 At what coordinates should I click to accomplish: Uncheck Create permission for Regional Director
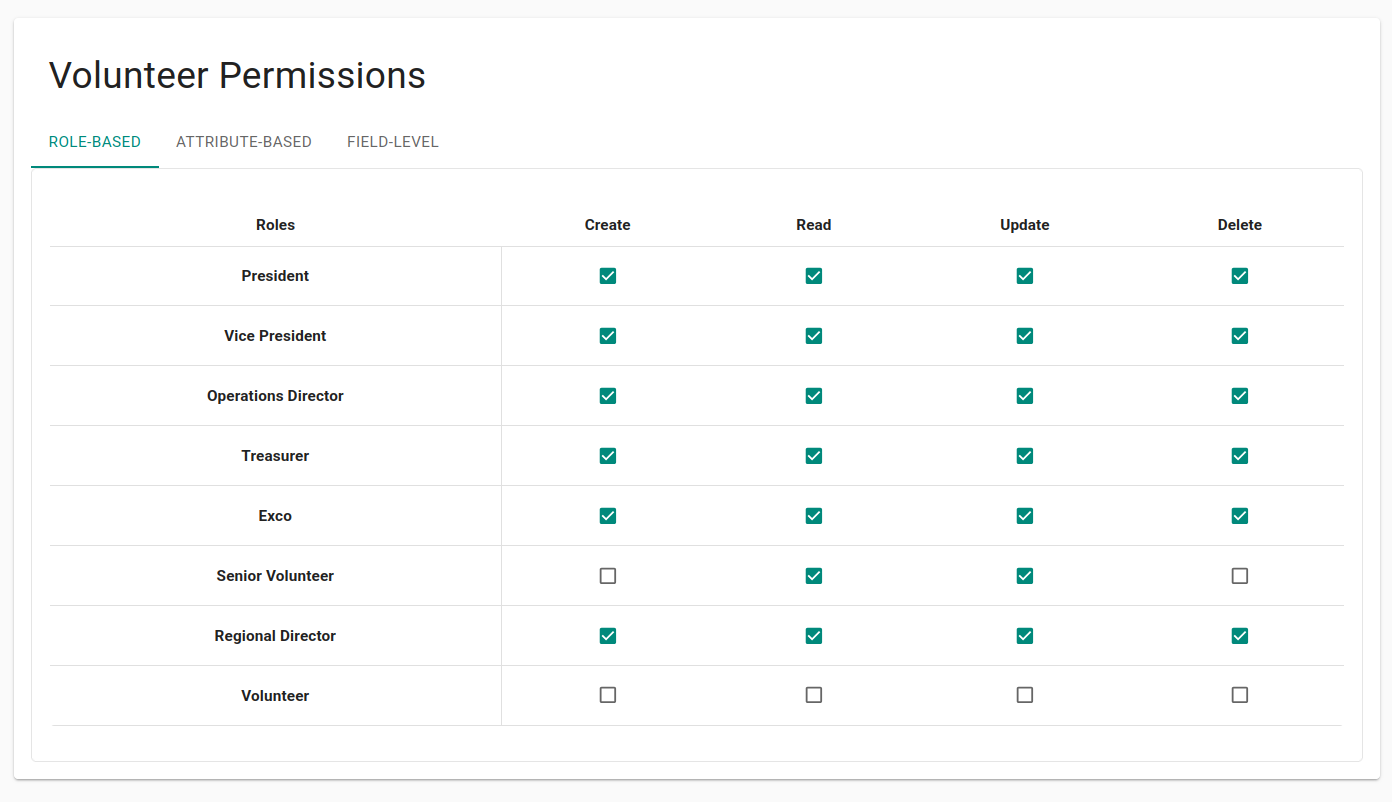point(608,636)
